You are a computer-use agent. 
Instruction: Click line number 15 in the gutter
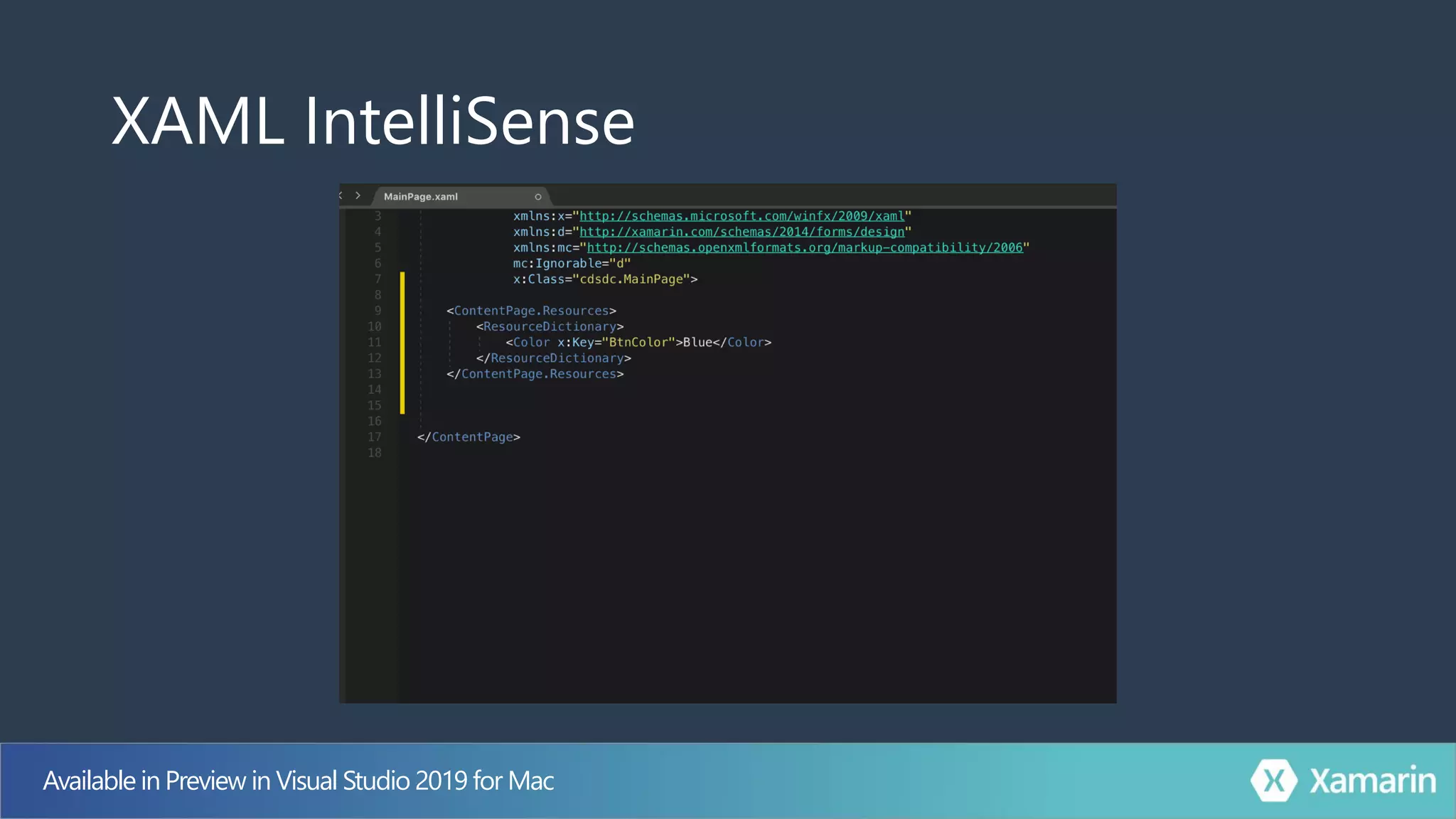coord(375,405)
